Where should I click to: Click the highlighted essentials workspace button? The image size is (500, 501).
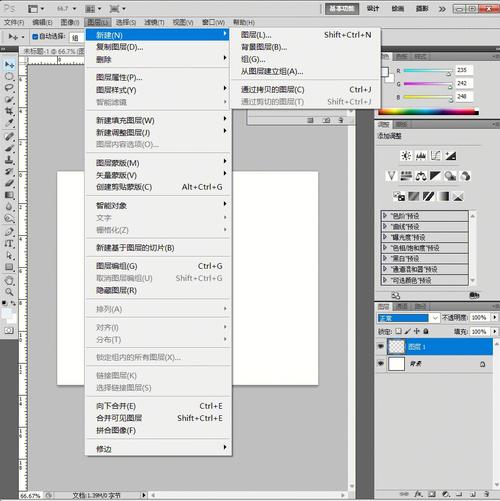point(342,9)
